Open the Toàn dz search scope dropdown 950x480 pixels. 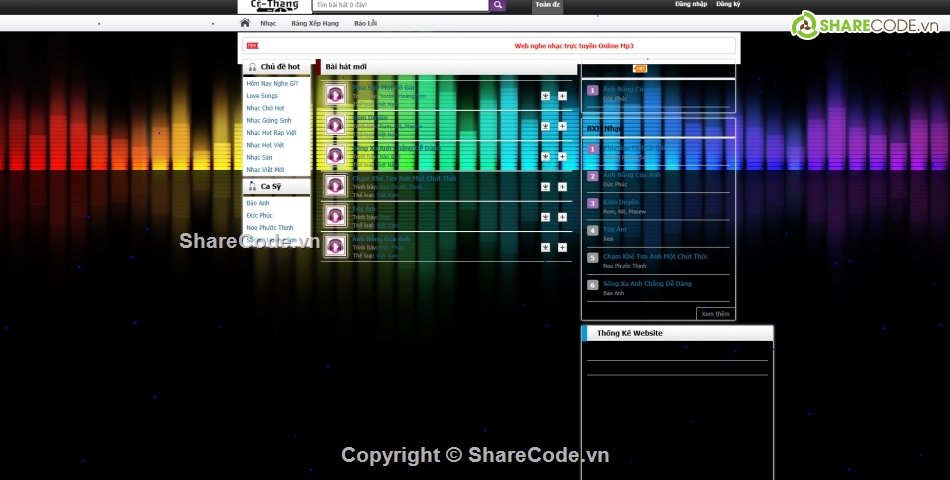pyautogui.click(x=548, y=5)
